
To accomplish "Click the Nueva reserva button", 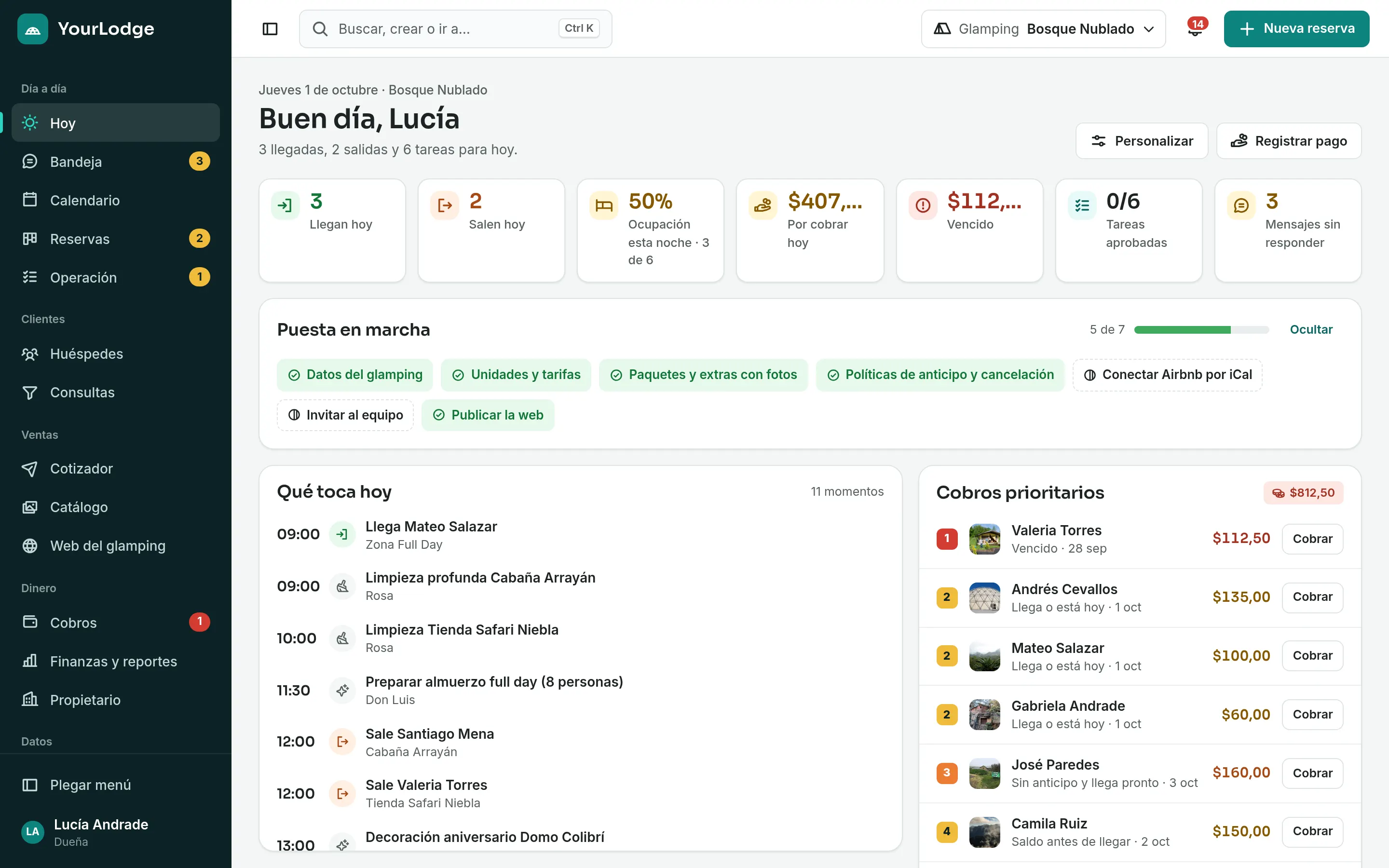I will point(1296,29).
